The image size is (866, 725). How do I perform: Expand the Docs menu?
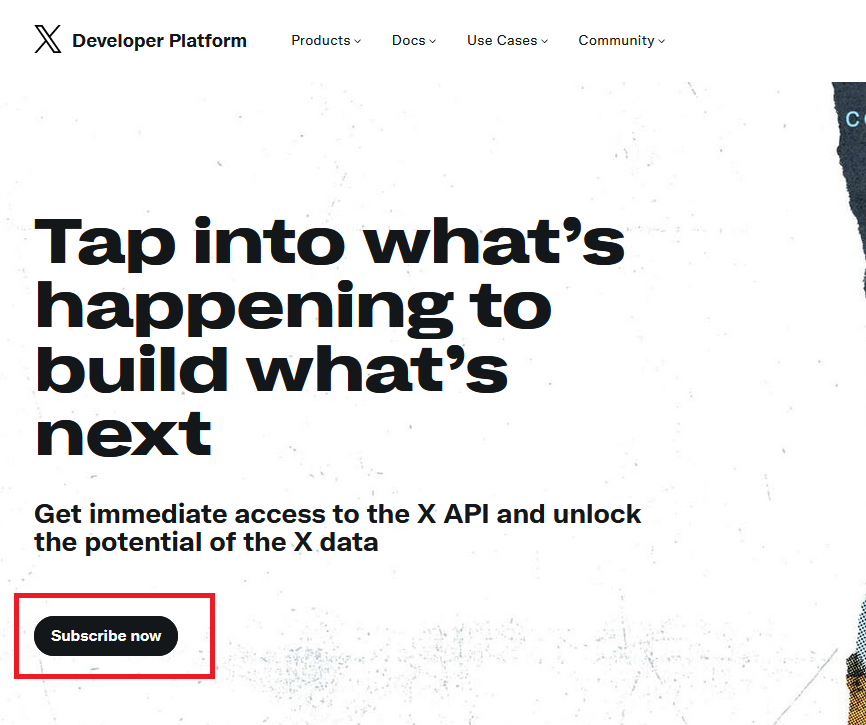point(414,40)
